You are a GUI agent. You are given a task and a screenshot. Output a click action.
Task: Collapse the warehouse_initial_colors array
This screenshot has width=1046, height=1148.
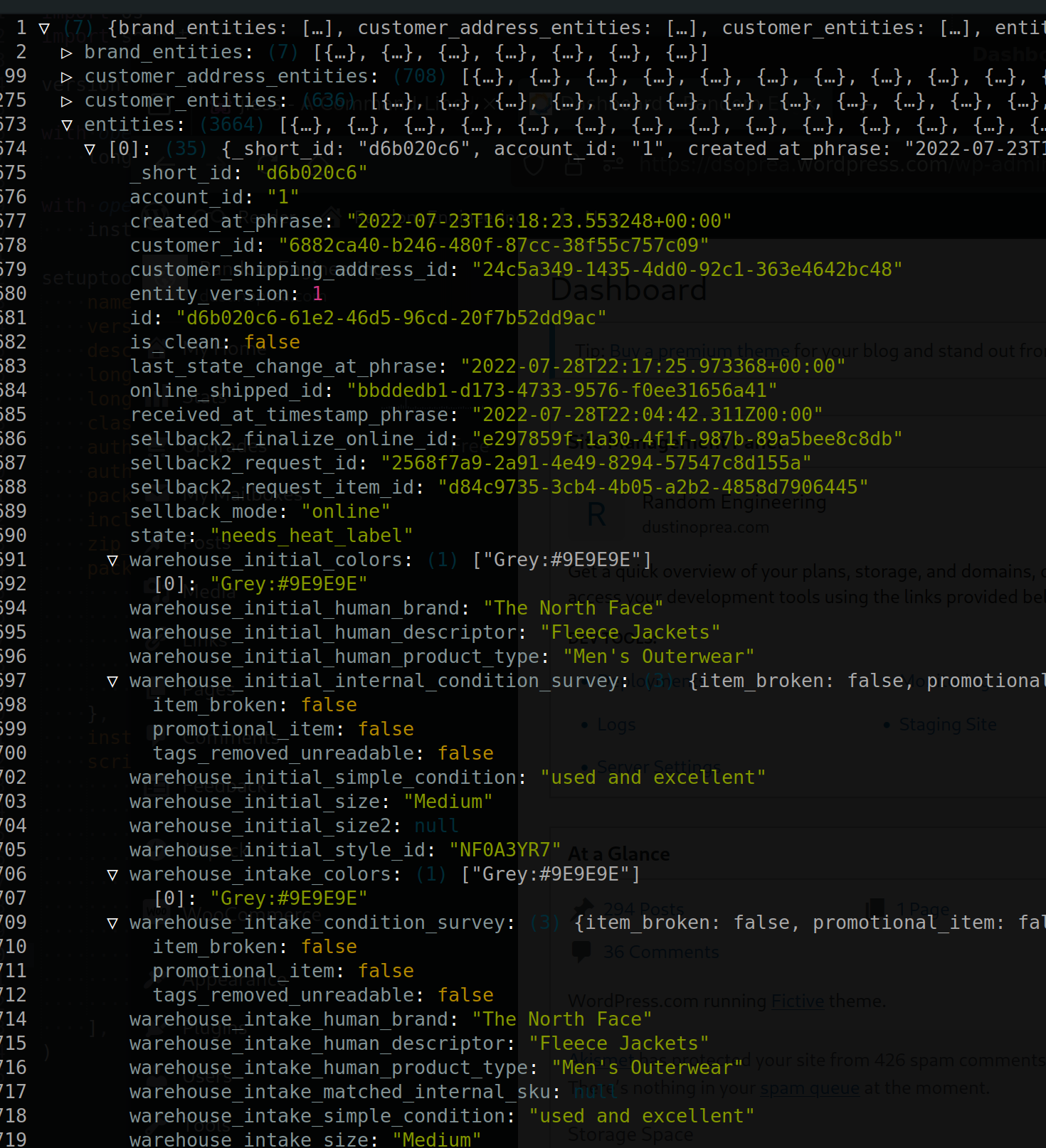tap(112, 560)
